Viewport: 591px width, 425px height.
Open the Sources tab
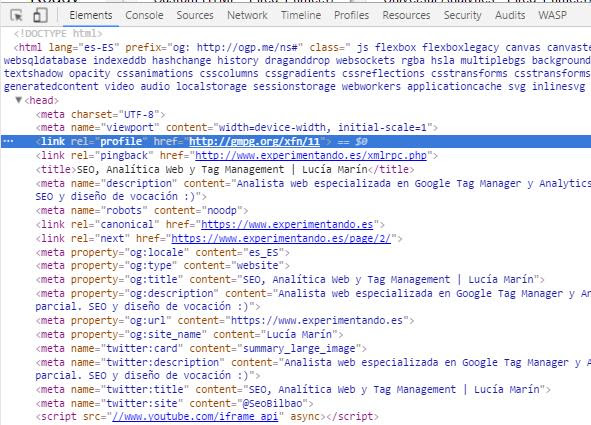195,15
